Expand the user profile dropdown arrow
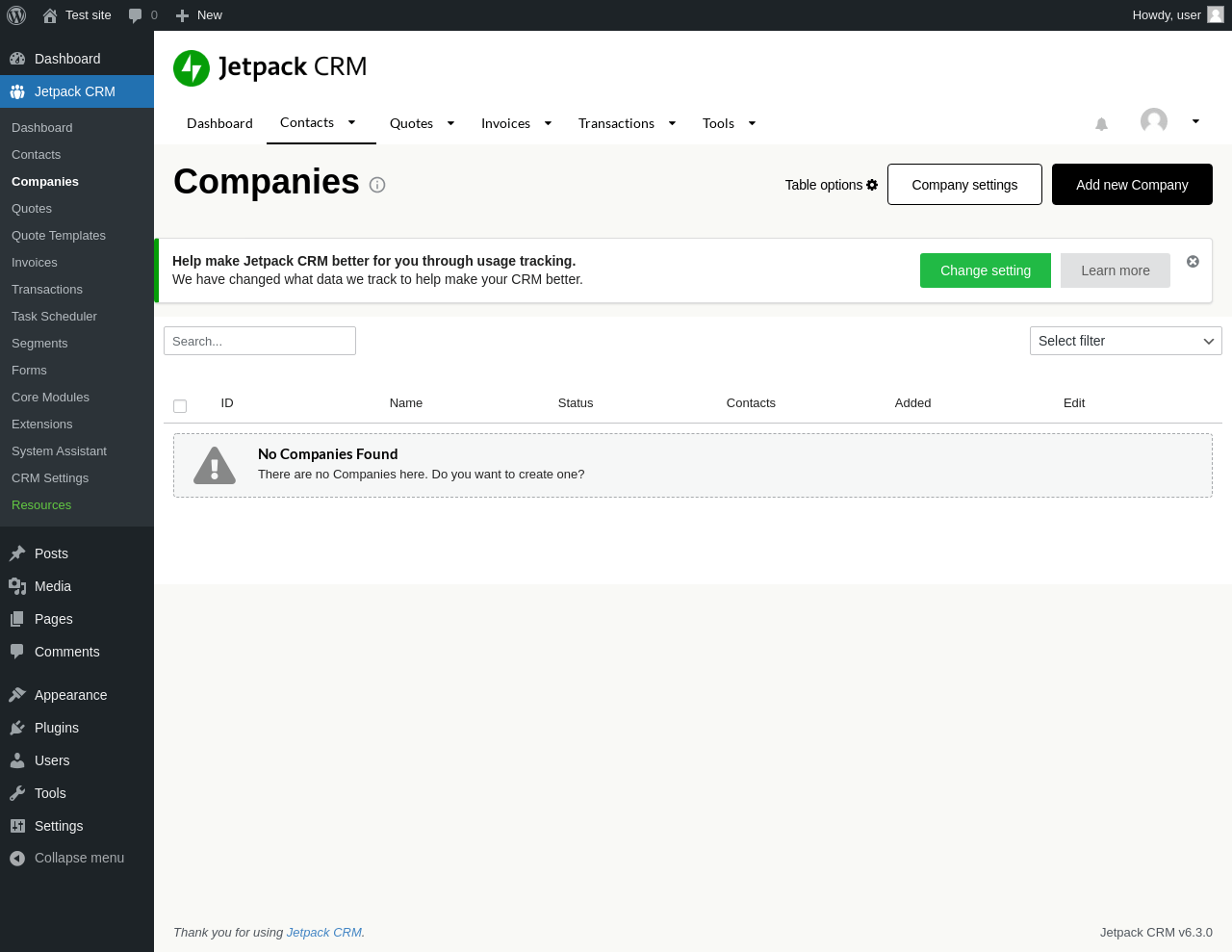The height and width of the screenshot is (952, 1232). click(1195, 121)
